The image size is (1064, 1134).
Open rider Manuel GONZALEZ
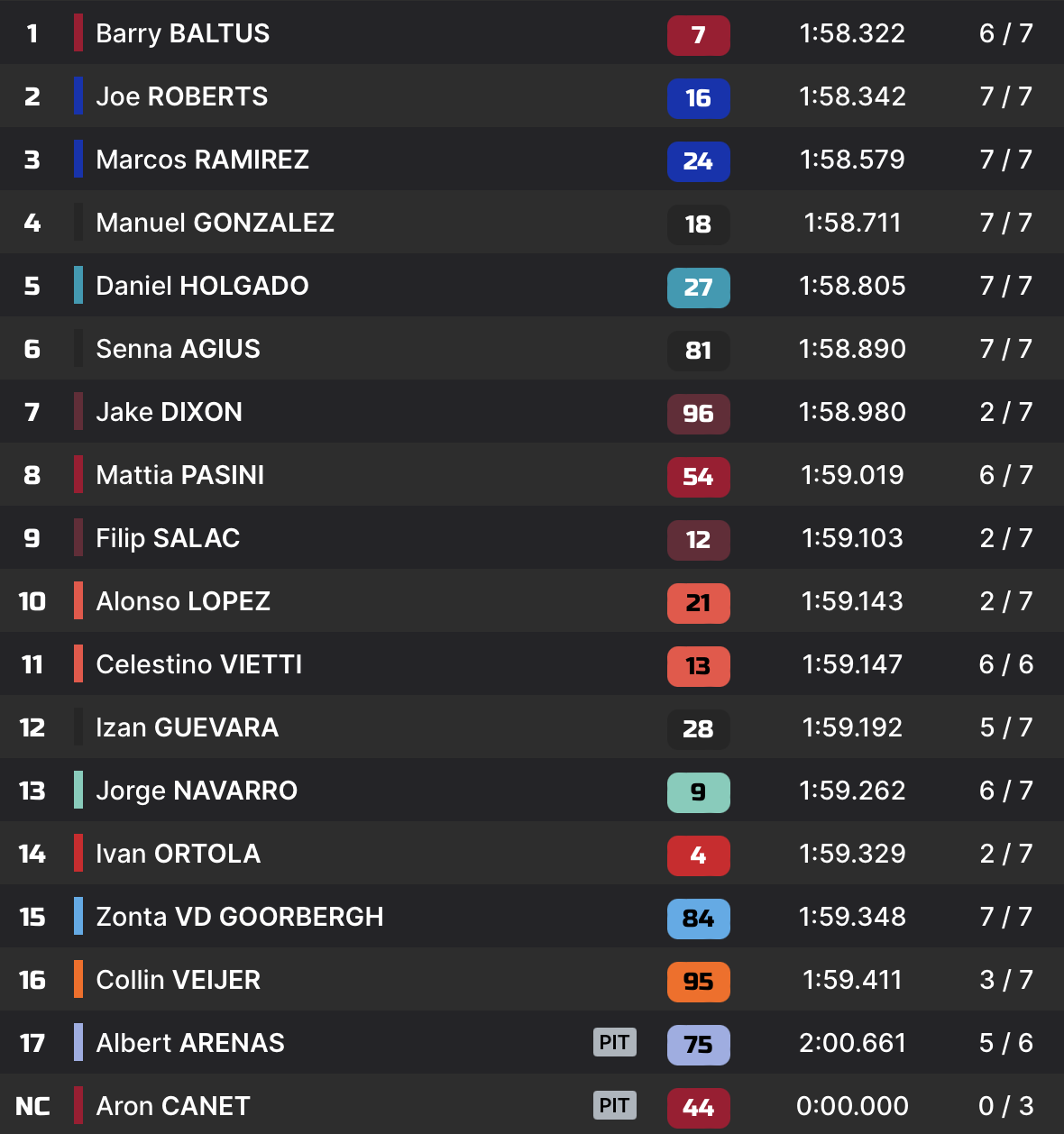(x=215, y=223)
